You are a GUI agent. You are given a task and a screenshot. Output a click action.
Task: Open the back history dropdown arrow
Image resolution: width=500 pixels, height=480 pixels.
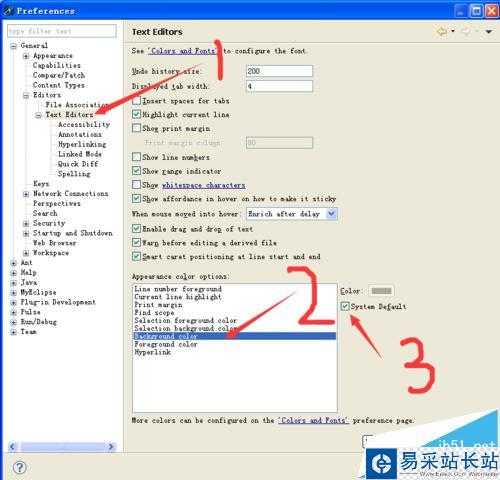(x=453, y=31)
